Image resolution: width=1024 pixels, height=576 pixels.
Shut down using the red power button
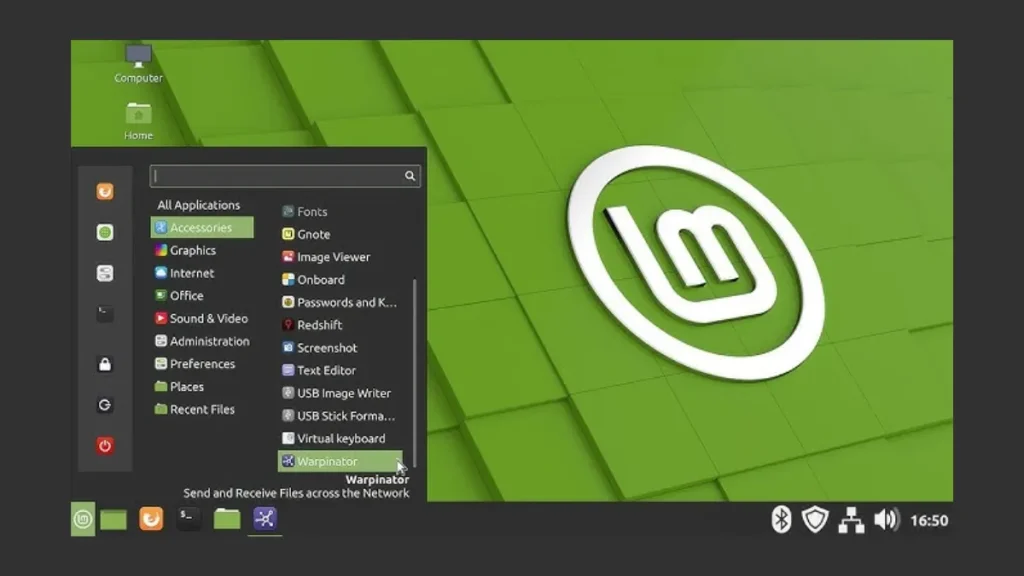coord(104,446)
